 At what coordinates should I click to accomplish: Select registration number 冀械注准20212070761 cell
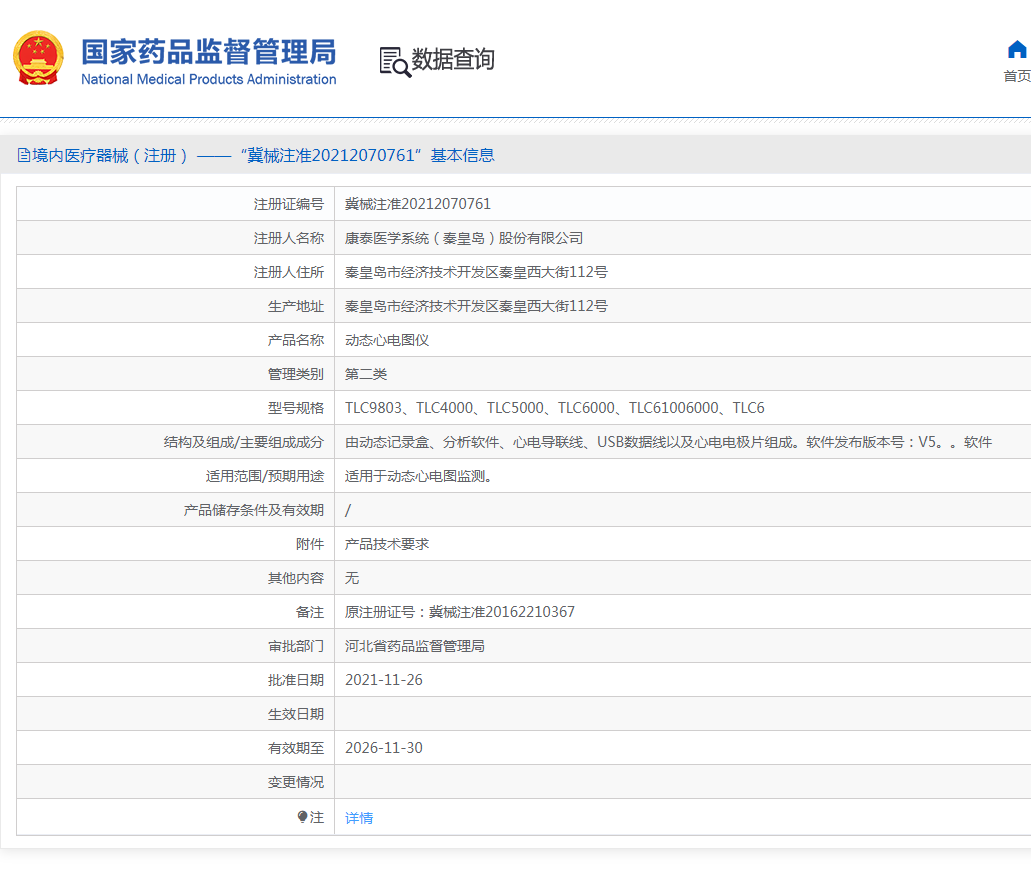(x=418, y=204)
